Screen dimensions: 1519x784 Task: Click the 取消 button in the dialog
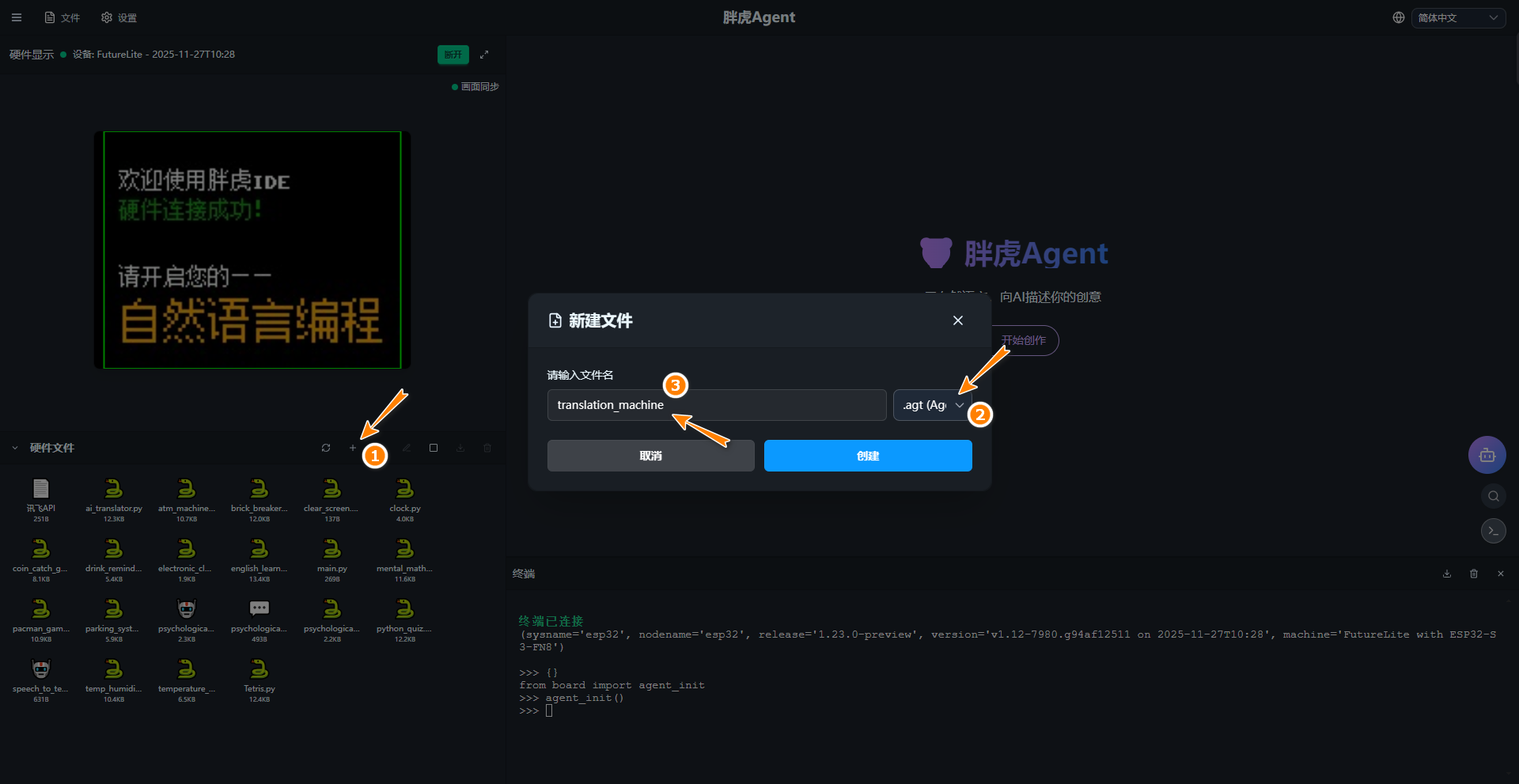[x=650, y=456]
